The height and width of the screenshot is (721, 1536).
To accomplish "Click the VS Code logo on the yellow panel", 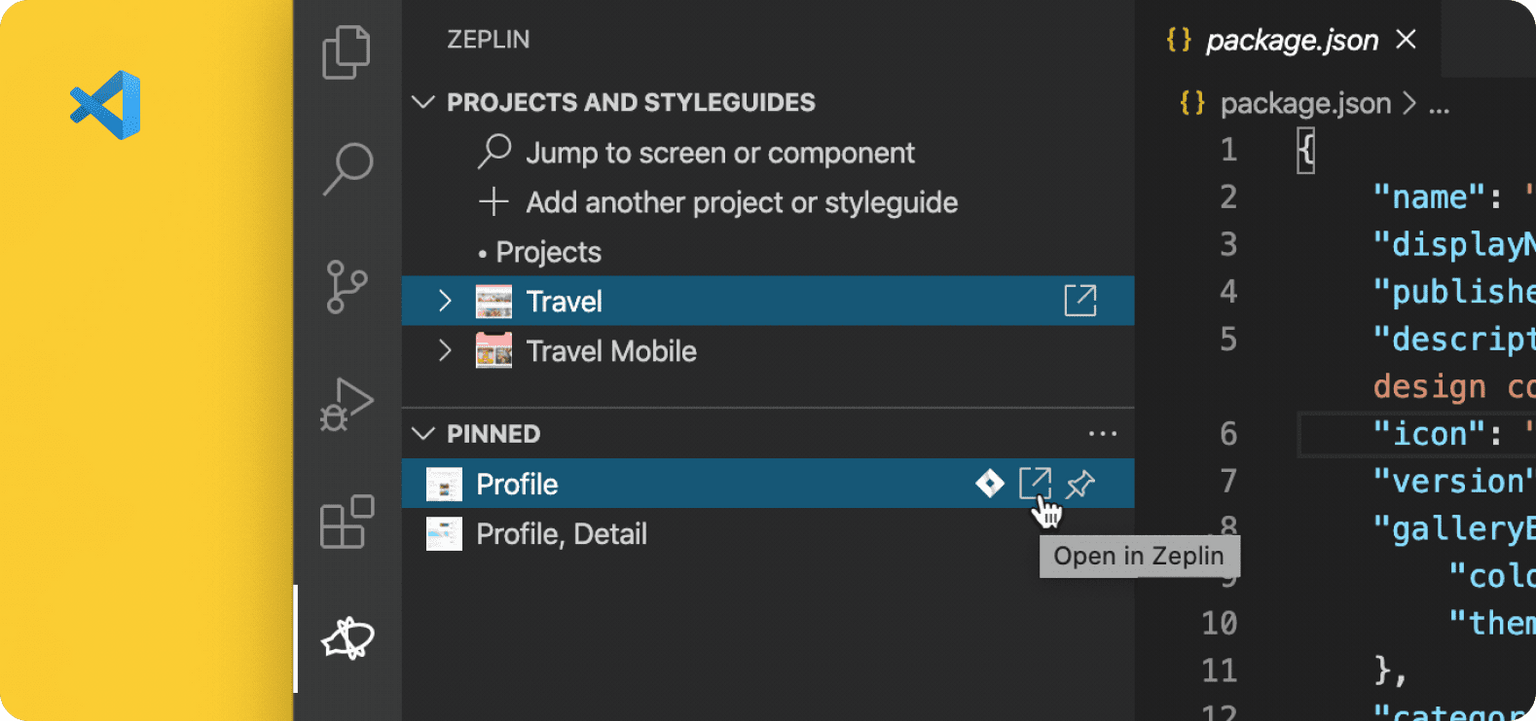I will tap(103, 103).
